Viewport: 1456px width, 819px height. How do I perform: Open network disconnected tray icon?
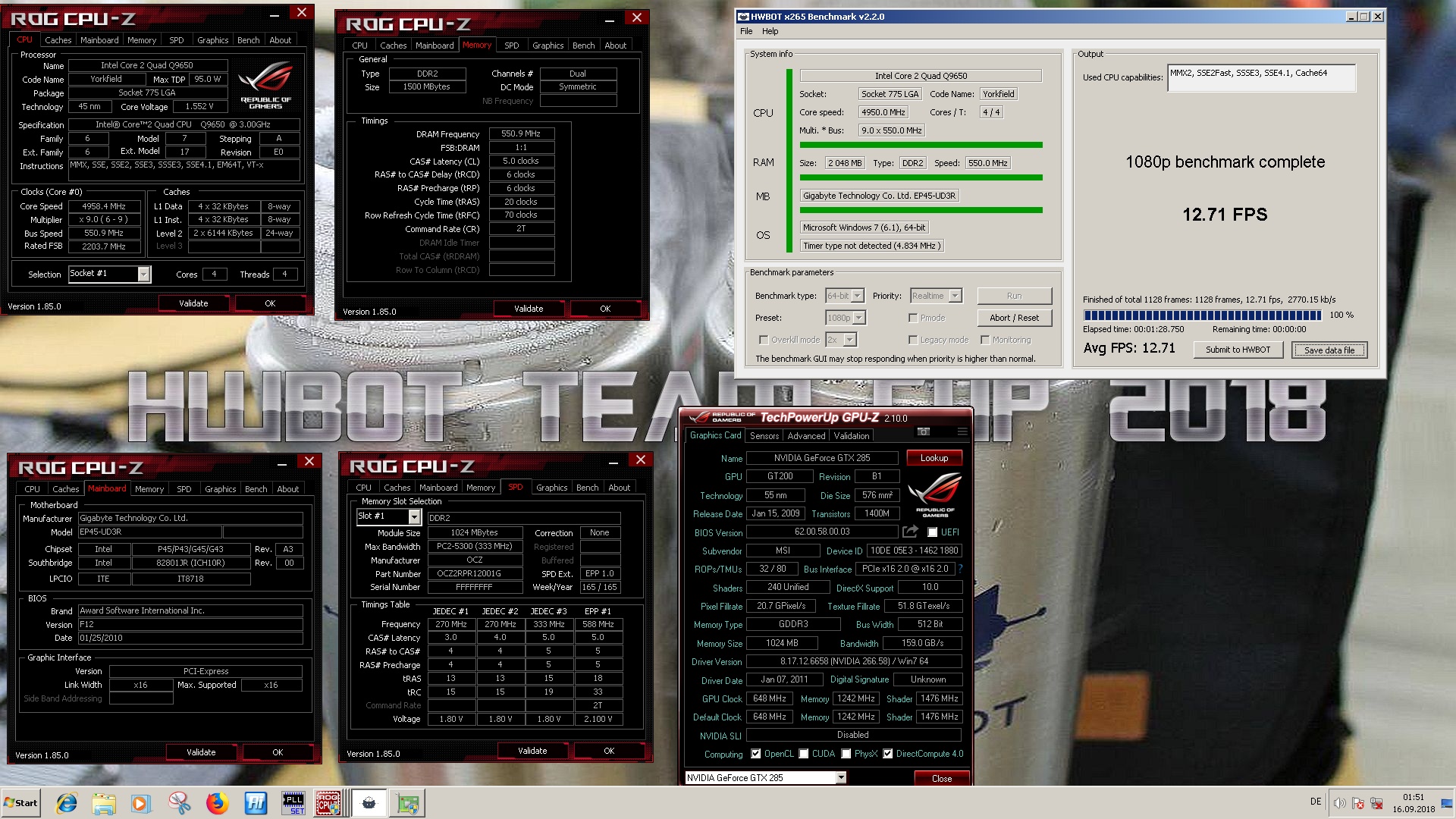pyautogui.click(x=1376, y=803)
